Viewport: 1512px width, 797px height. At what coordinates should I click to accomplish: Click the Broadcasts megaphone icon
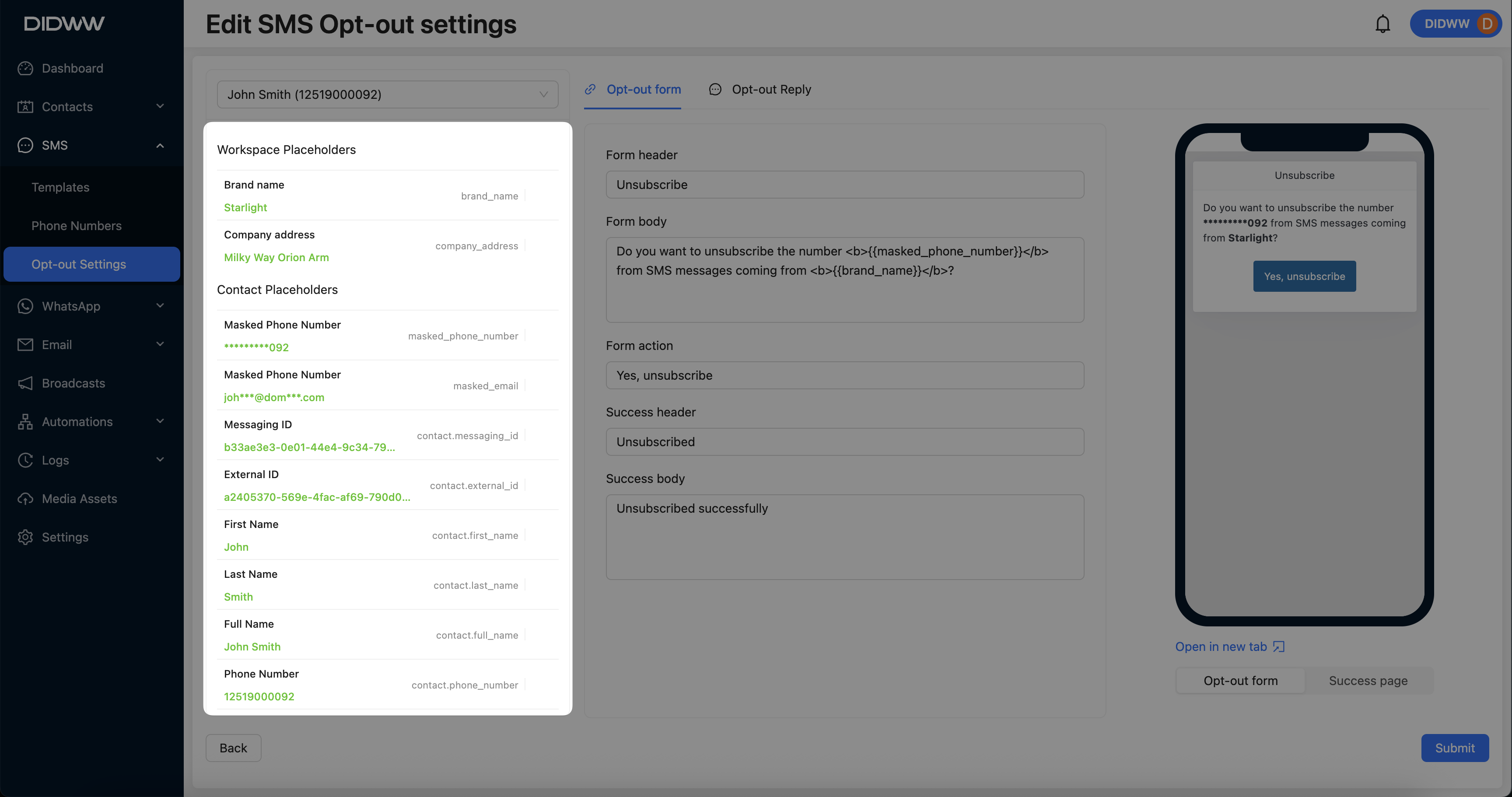25,383
